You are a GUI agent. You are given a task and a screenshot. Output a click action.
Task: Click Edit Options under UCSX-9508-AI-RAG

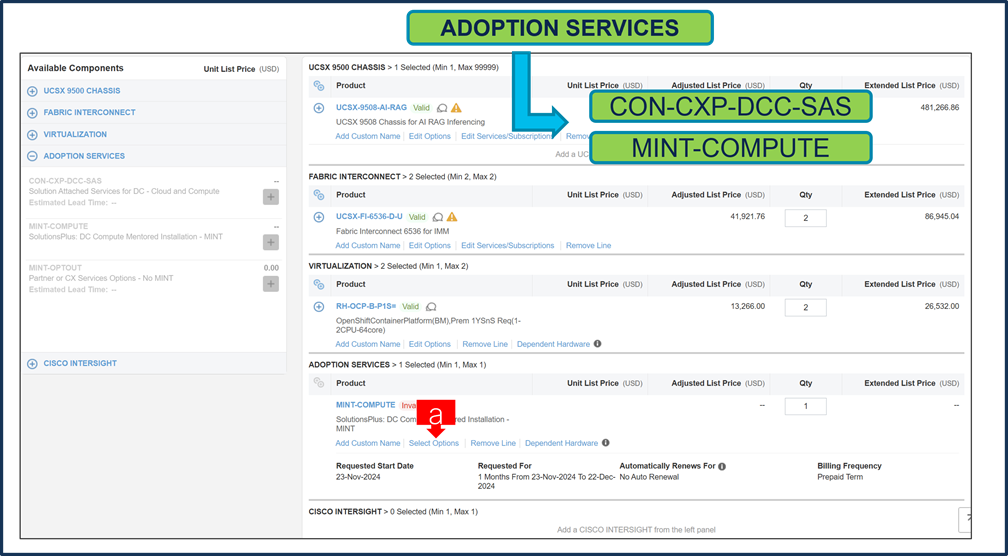click(x=429, y=136)
